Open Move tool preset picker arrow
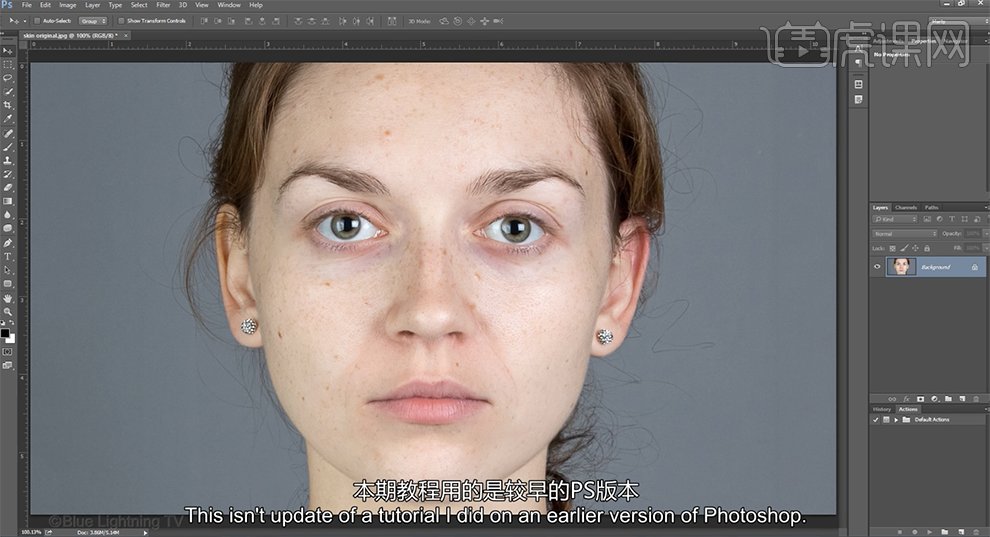 point(25,21)
